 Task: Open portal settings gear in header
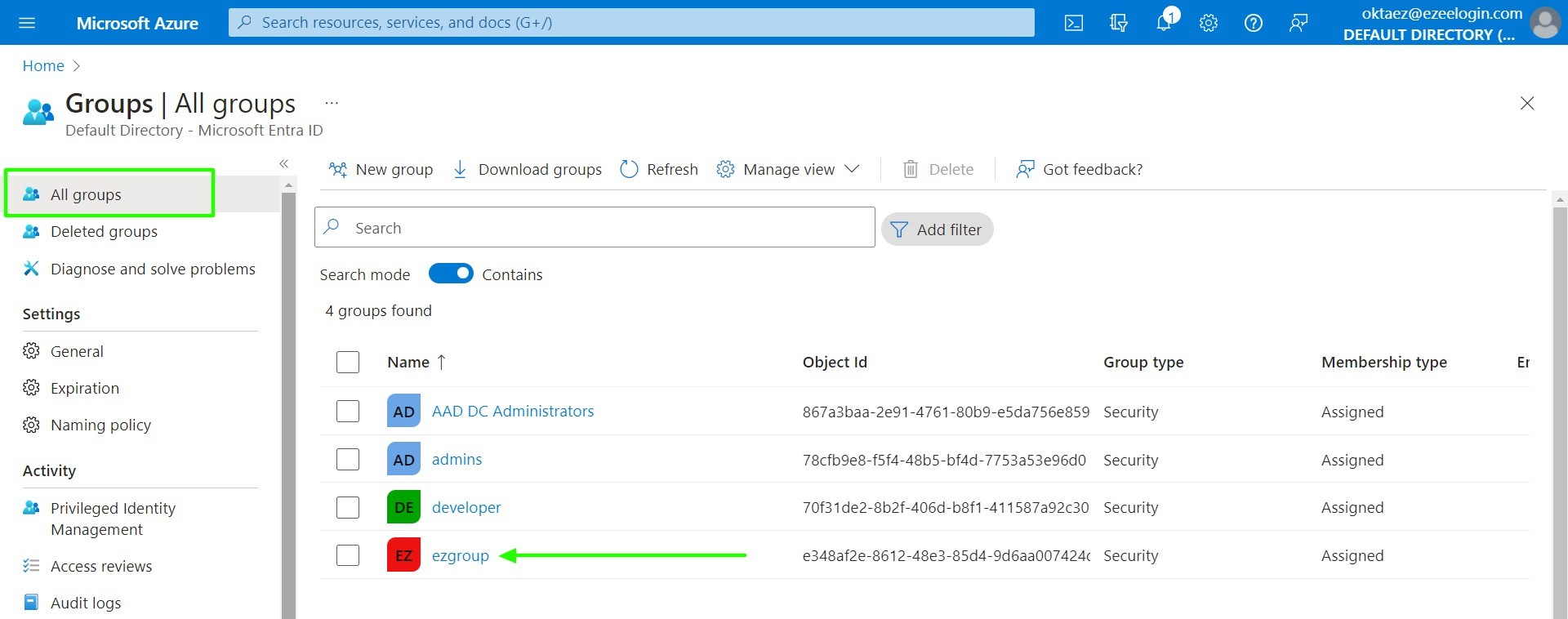click(1209, 23)
